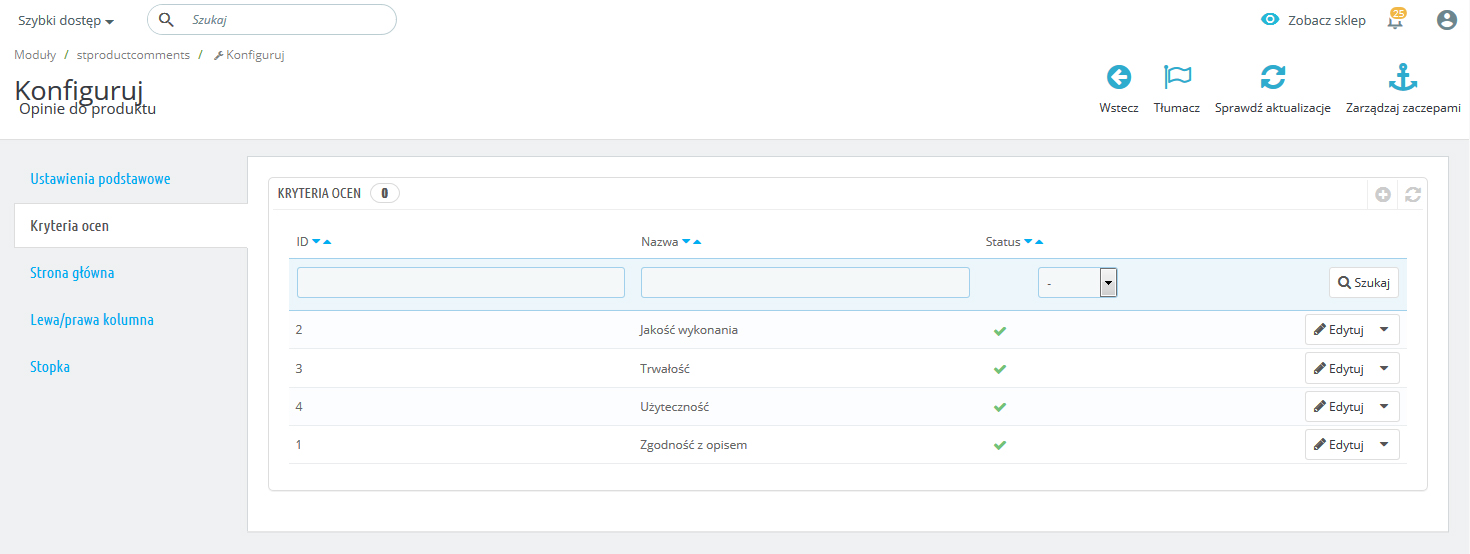
Task: Expand Szybki dostęp quick access menu
Action: point(66,21)
